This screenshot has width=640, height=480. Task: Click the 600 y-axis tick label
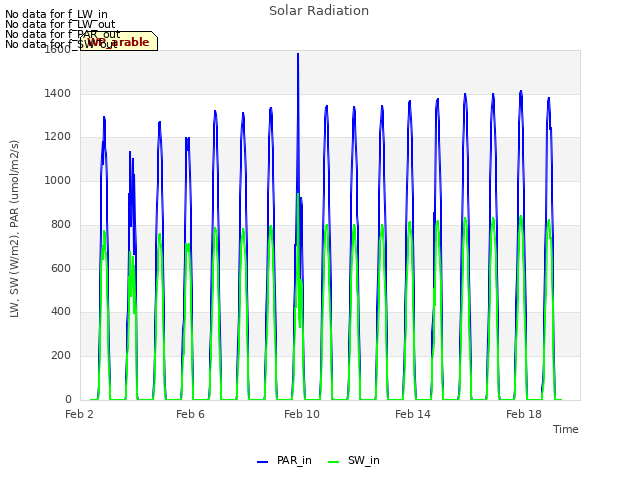pyautogui.click(x=61, y=268)
